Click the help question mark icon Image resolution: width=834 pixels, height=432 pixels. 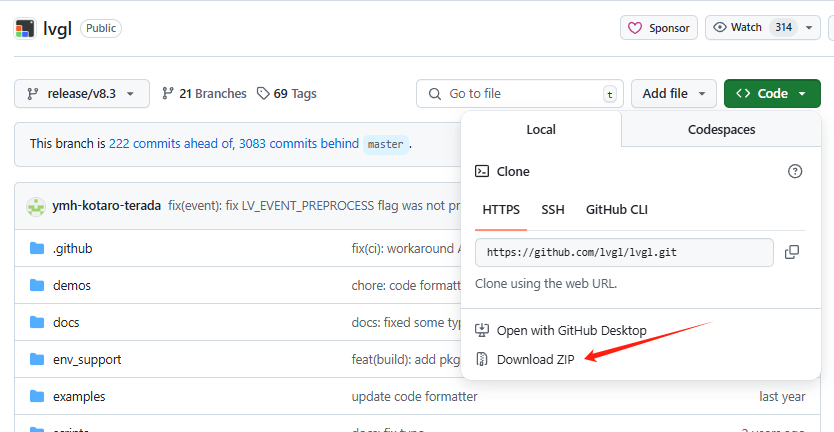pyautogui.click(x=795, y=171)
